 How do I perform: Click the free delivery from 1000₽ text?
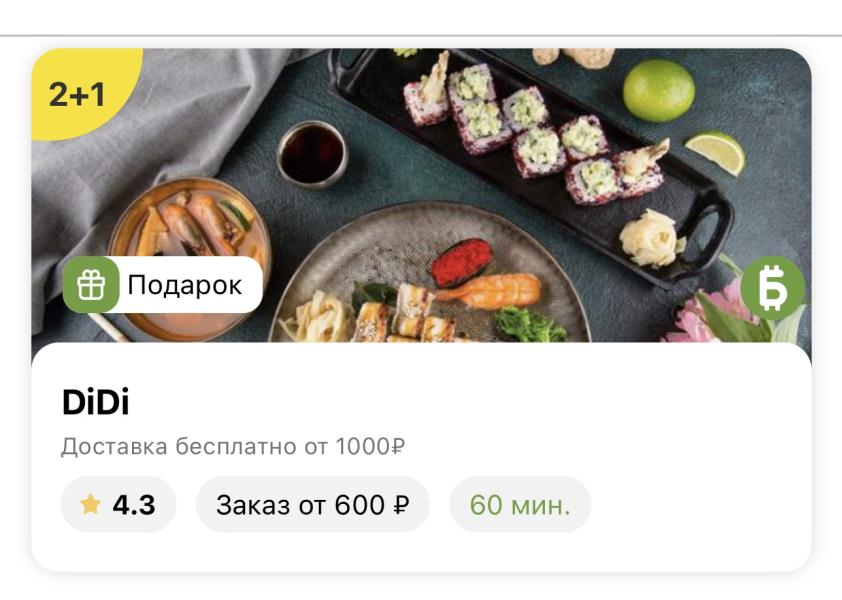(x=233, y=446)
